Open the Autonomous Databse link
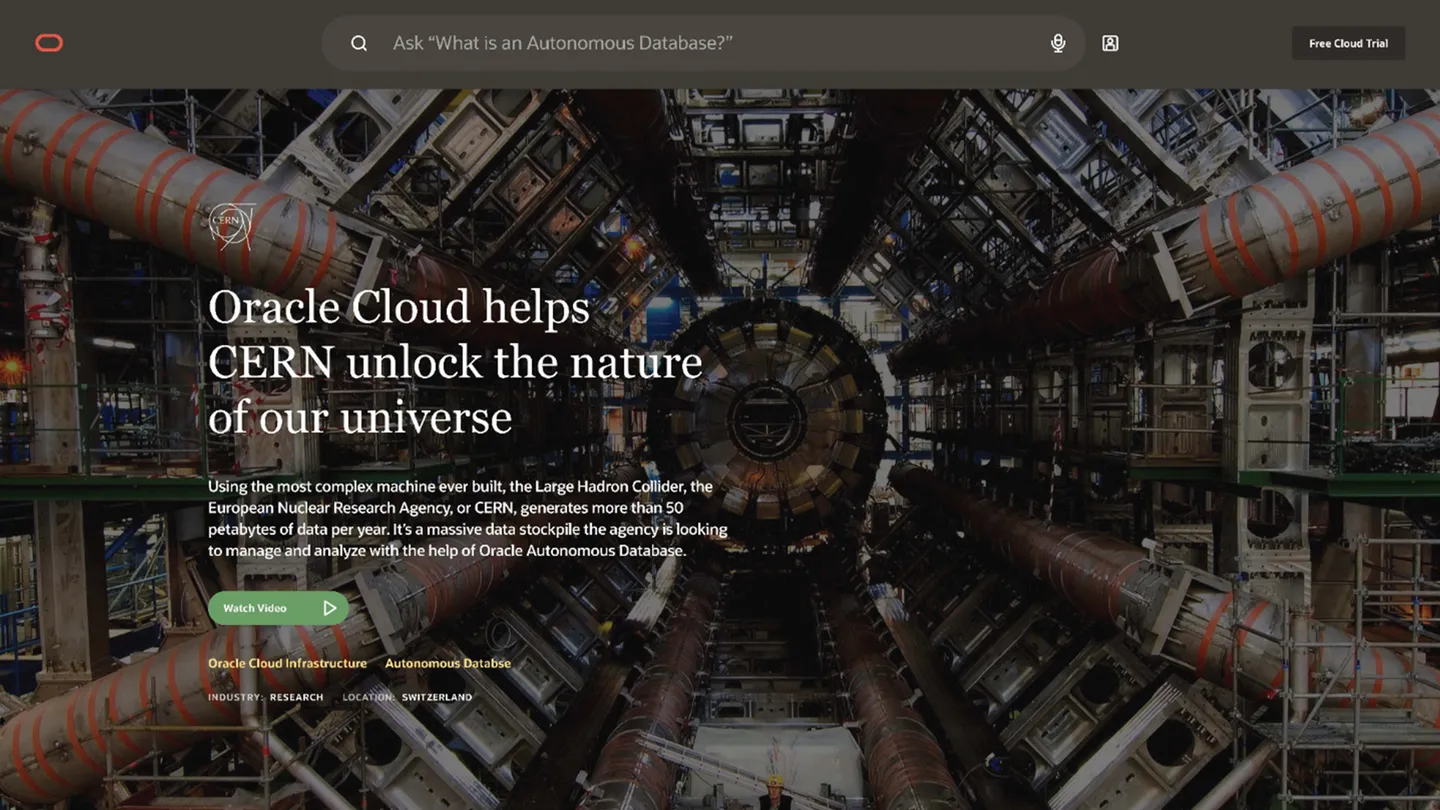 (x=448, y=663)
